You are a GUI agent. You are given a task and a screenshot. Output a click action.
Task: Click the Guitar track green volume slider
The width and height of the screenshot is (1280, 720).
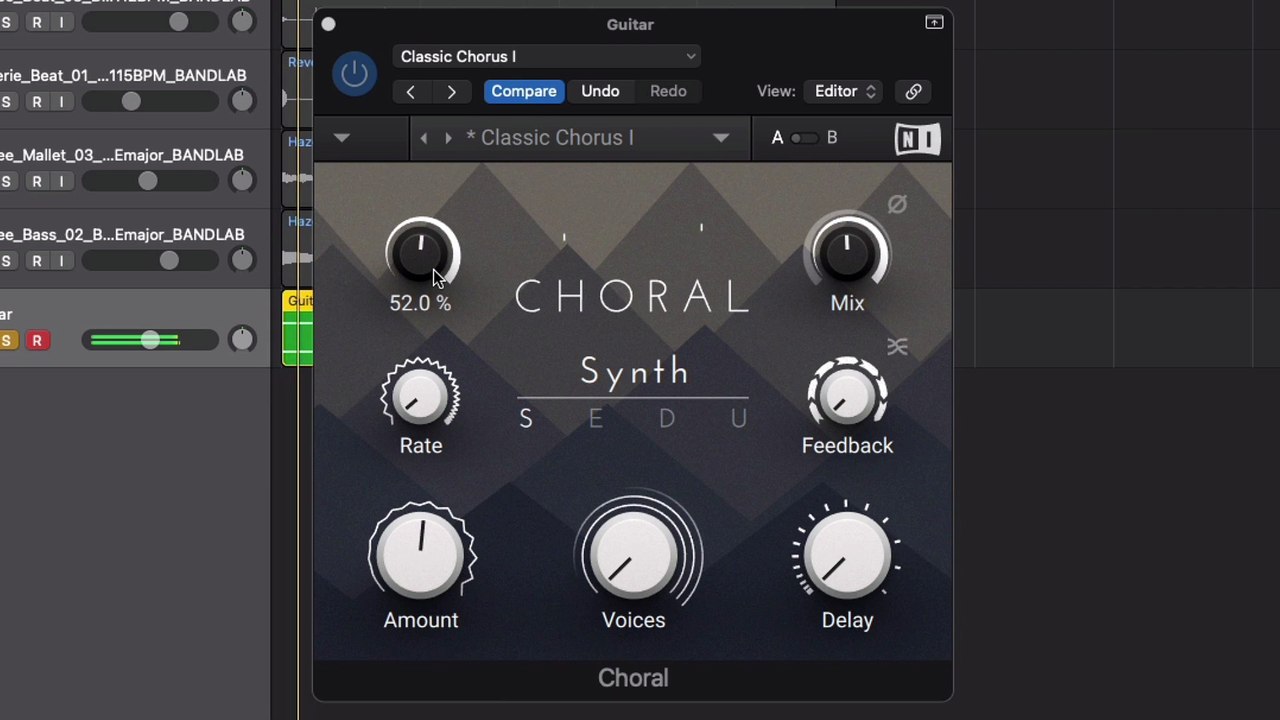[150, 341]
